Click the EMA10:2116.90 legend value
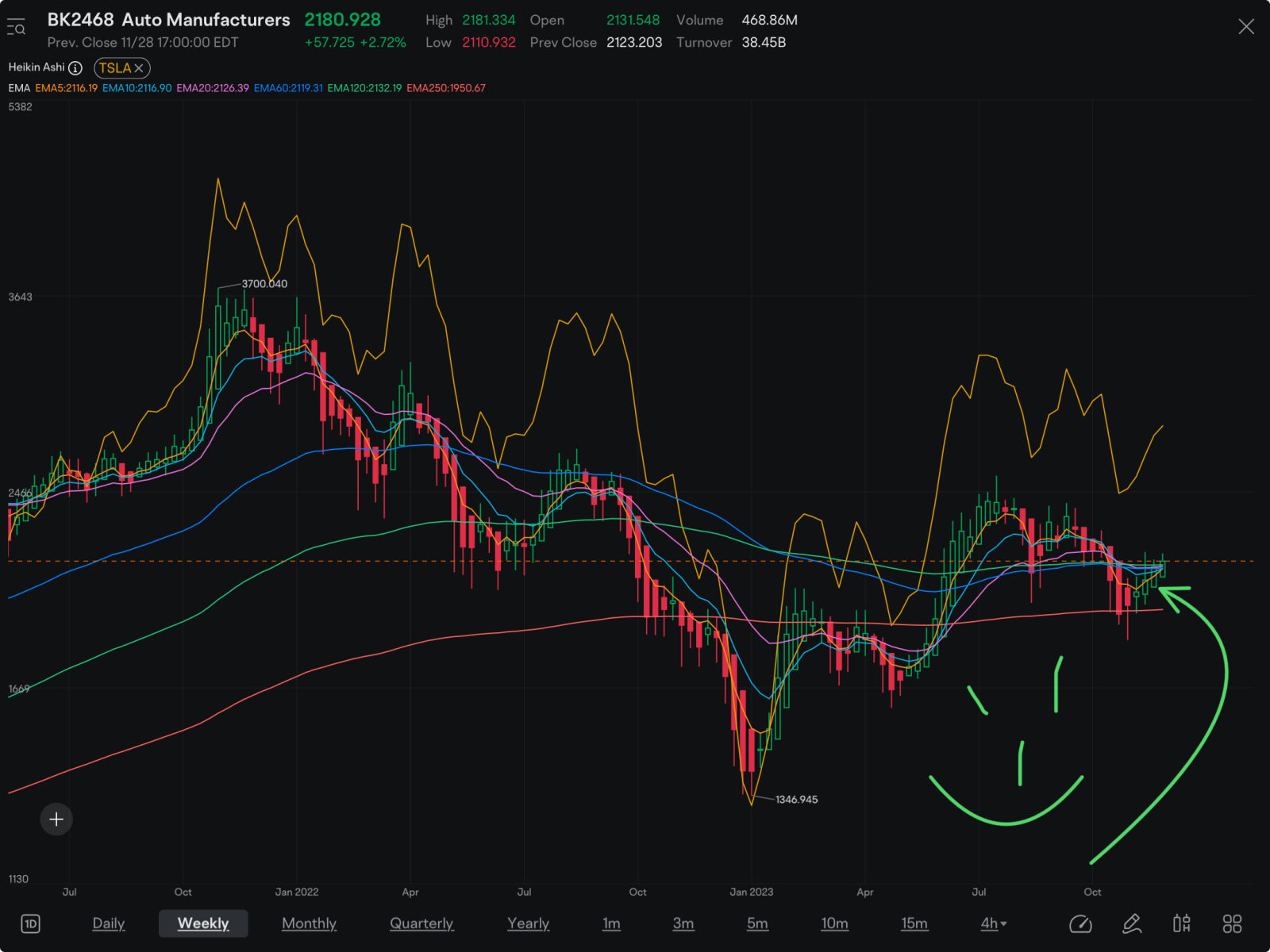The height and width of the screenshot is (952, 1270). [137, 88]
